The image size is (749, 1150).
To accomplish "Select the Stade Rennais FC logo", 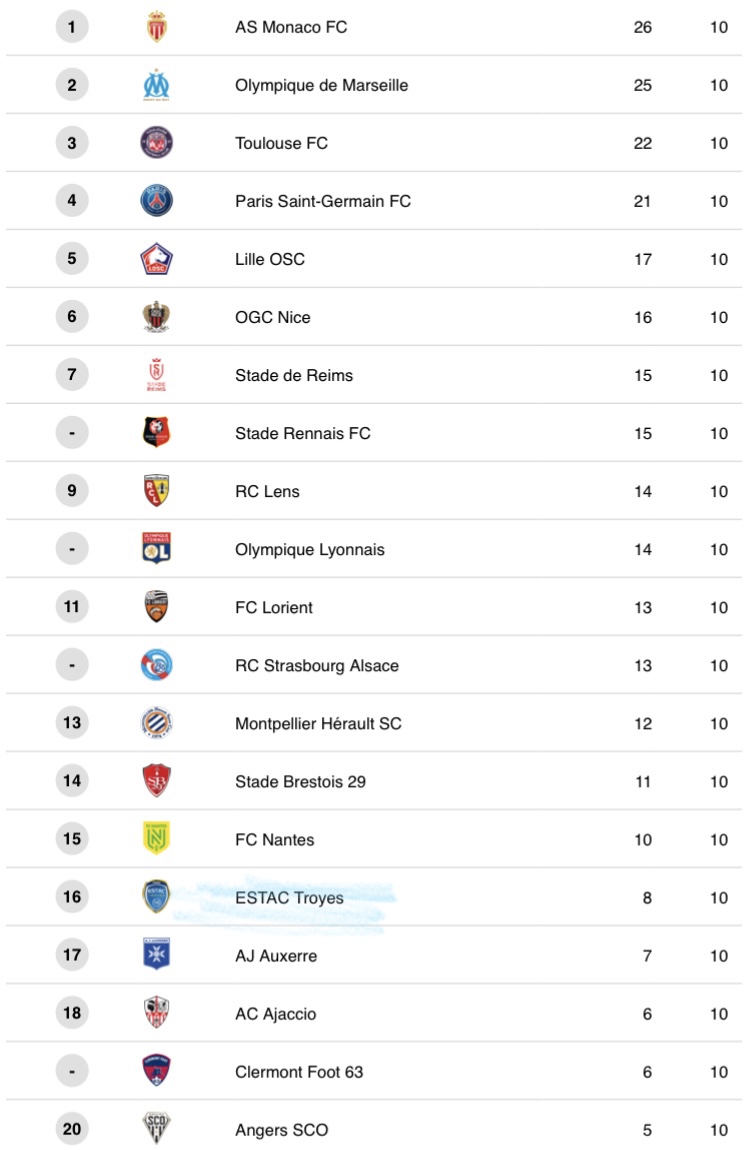I will (x=156, y=433).
